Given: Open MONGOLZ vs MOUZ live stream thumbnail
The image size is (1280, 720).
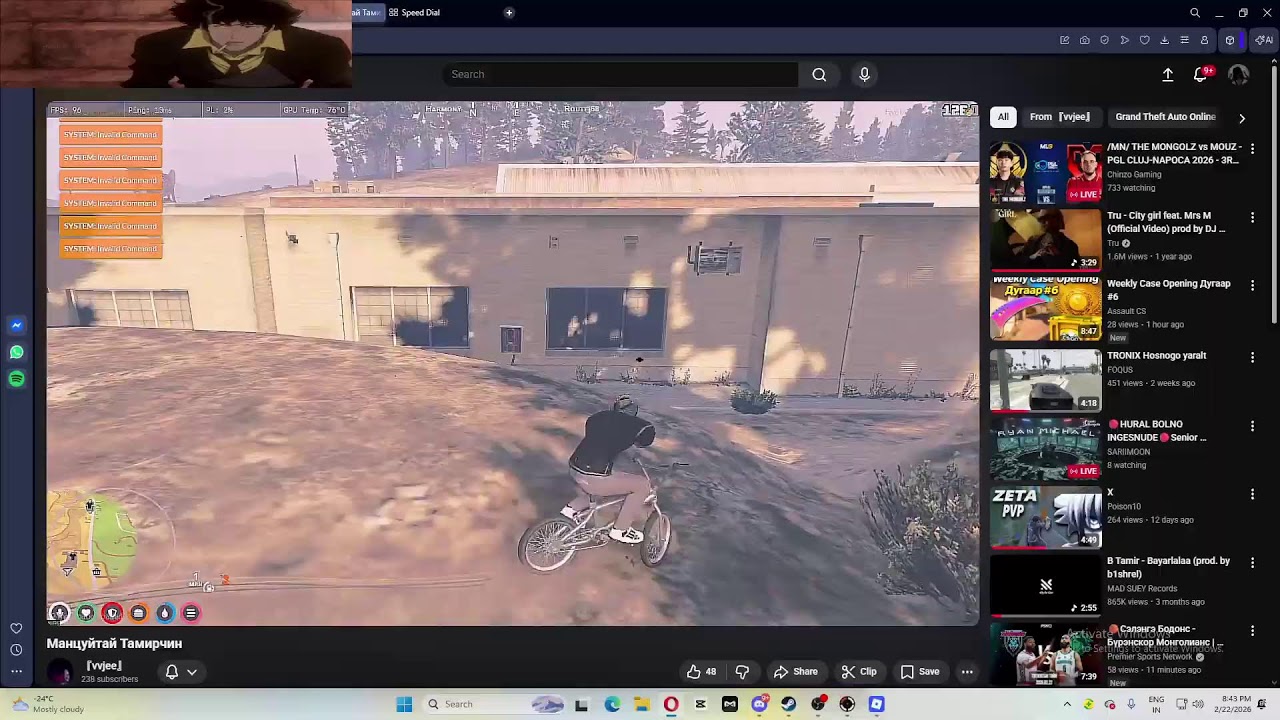Looking at the screenshot, I should tap(1045, 172).
